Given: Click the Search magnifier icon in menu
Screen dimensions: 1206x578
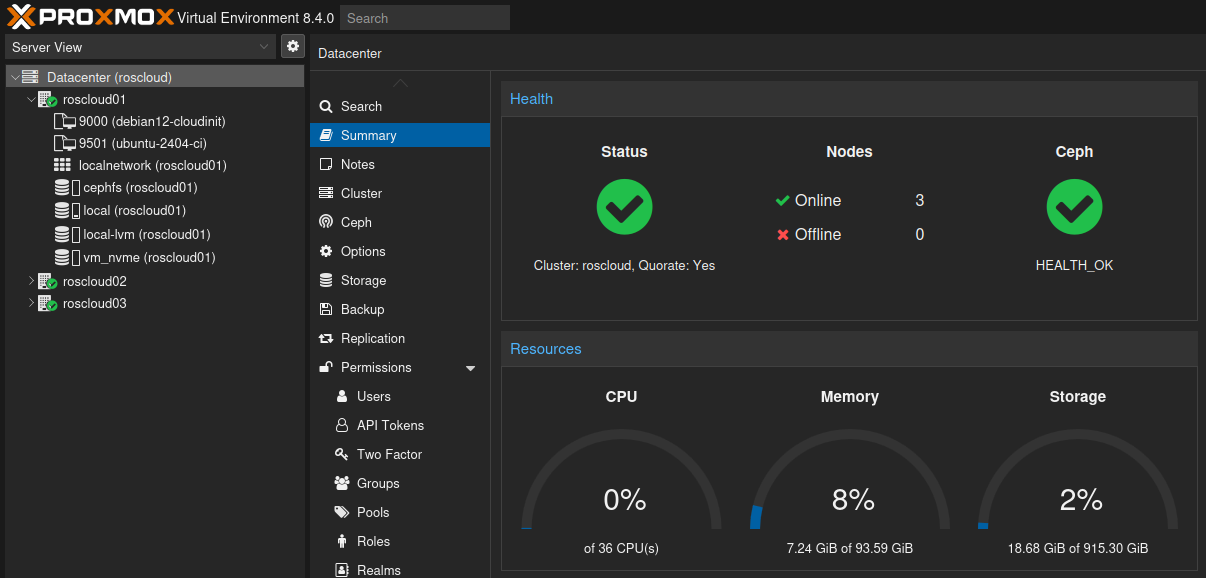Looking at the screenshot, I should [x=325, y=106].
